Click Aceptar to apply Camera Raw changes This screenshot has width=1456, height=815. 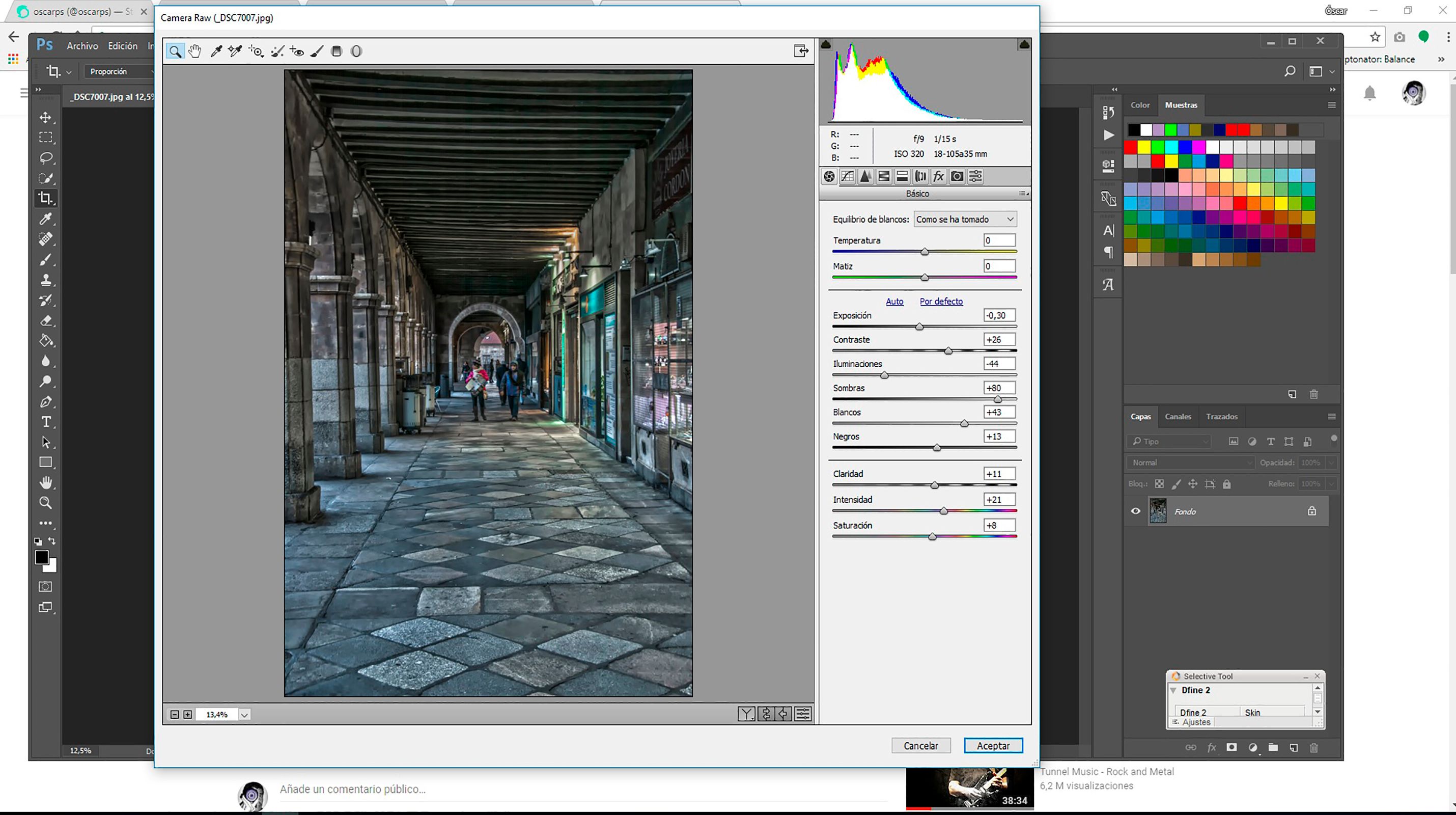(992, 745)
